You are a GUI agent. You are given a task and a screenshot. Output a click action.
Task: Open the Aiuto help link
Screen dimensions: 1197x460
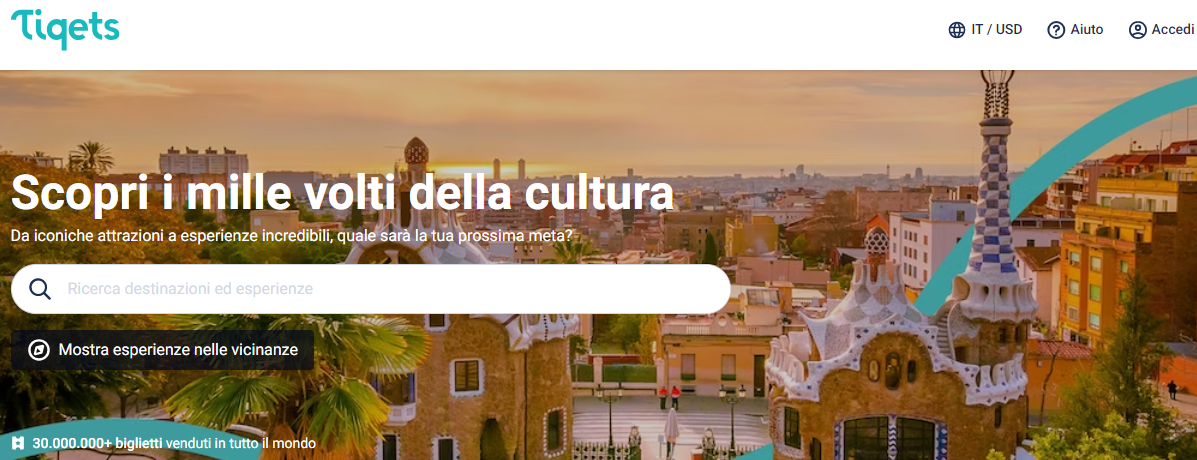(x=1075, y=30)
